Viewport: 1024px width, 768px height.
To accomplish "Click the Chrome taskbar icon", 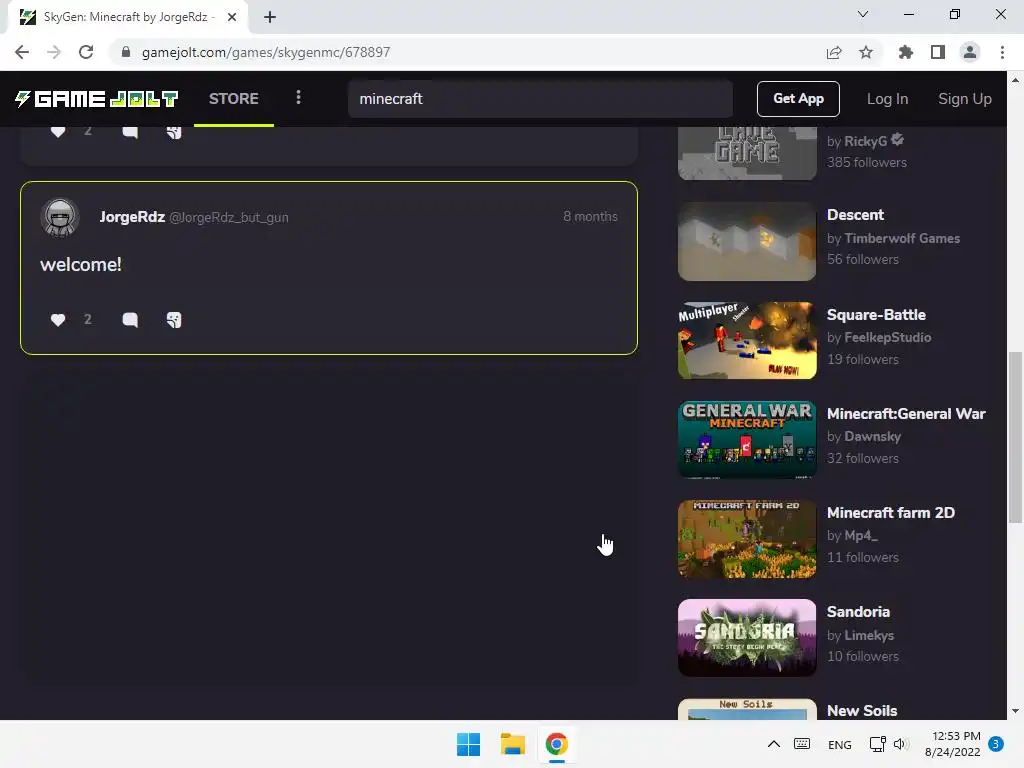I will point(556,744).
